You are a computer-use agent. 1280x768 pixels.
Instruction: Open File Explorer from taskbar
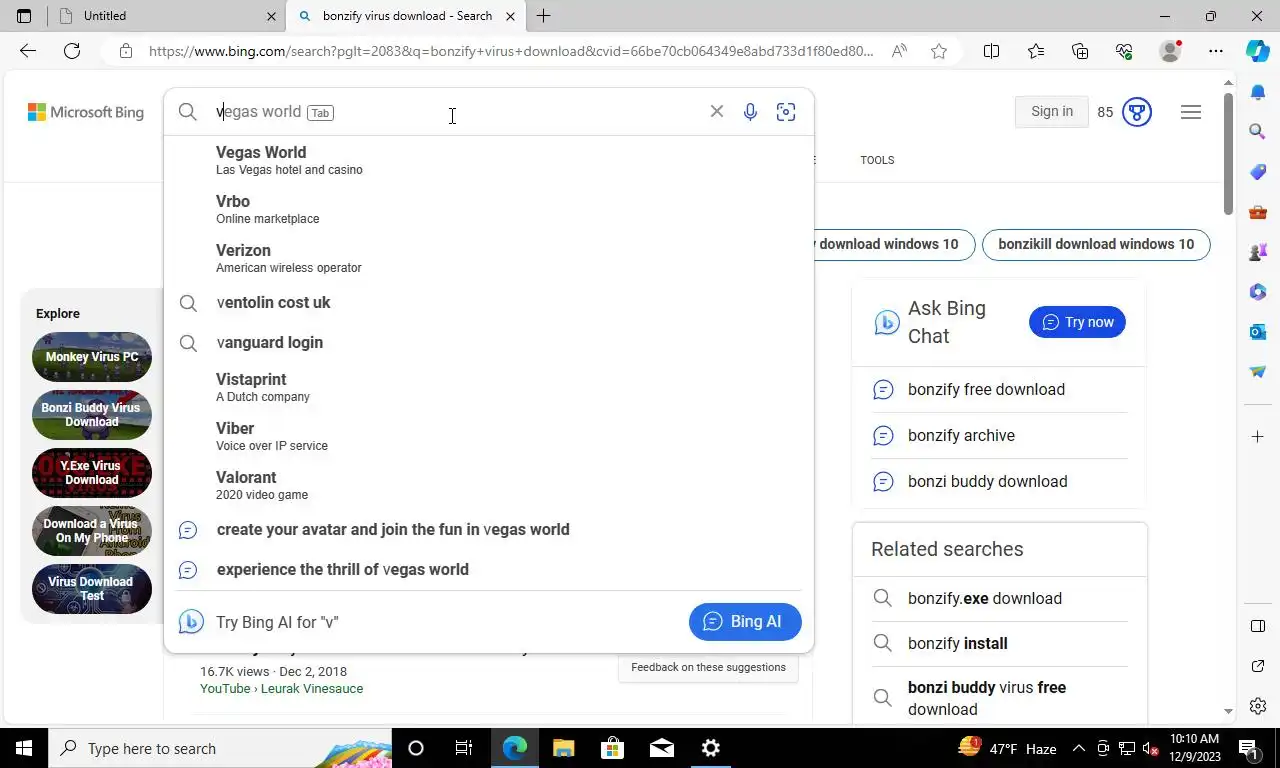coord(564,748)
